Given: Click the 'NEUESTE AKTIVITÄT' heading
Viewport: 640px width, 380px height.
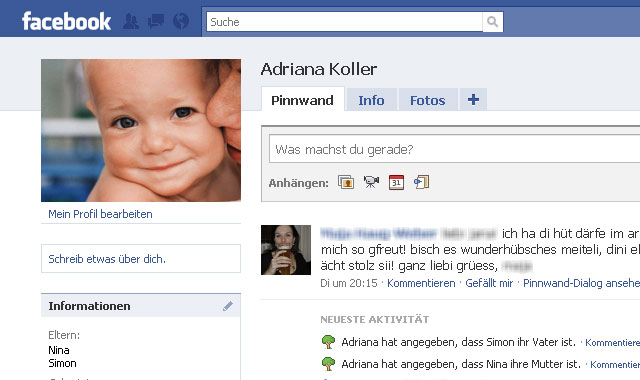Looking at the screenshot, I should coord(375,319).
